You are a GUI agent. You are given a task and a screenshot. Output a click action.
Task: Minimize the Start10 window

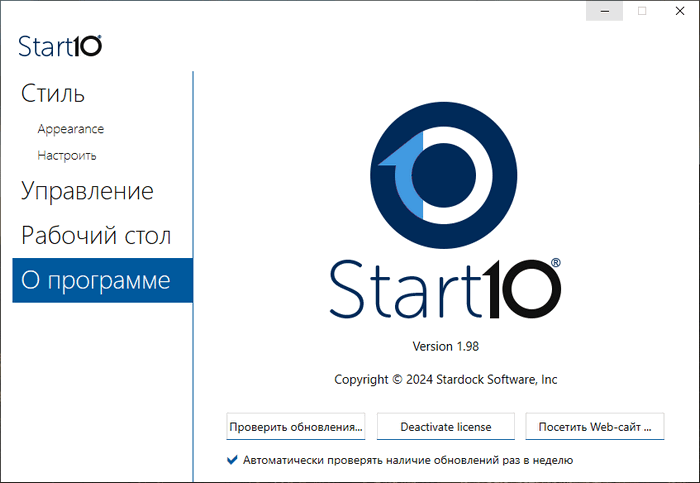(604, 11)
